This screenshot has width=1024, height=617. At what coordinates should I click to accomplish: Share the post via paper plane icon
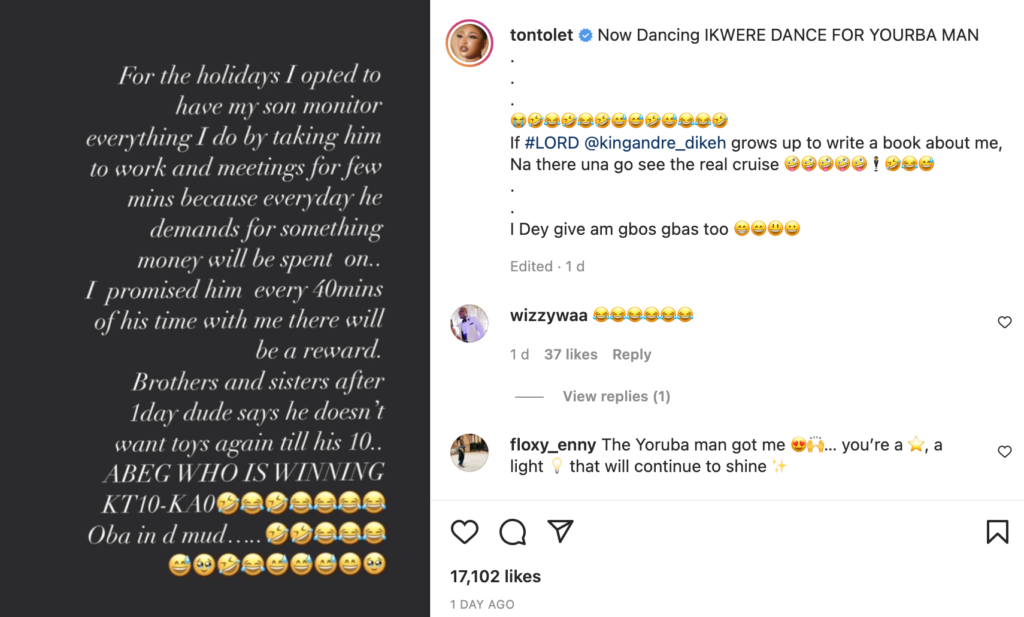point(560,531)
